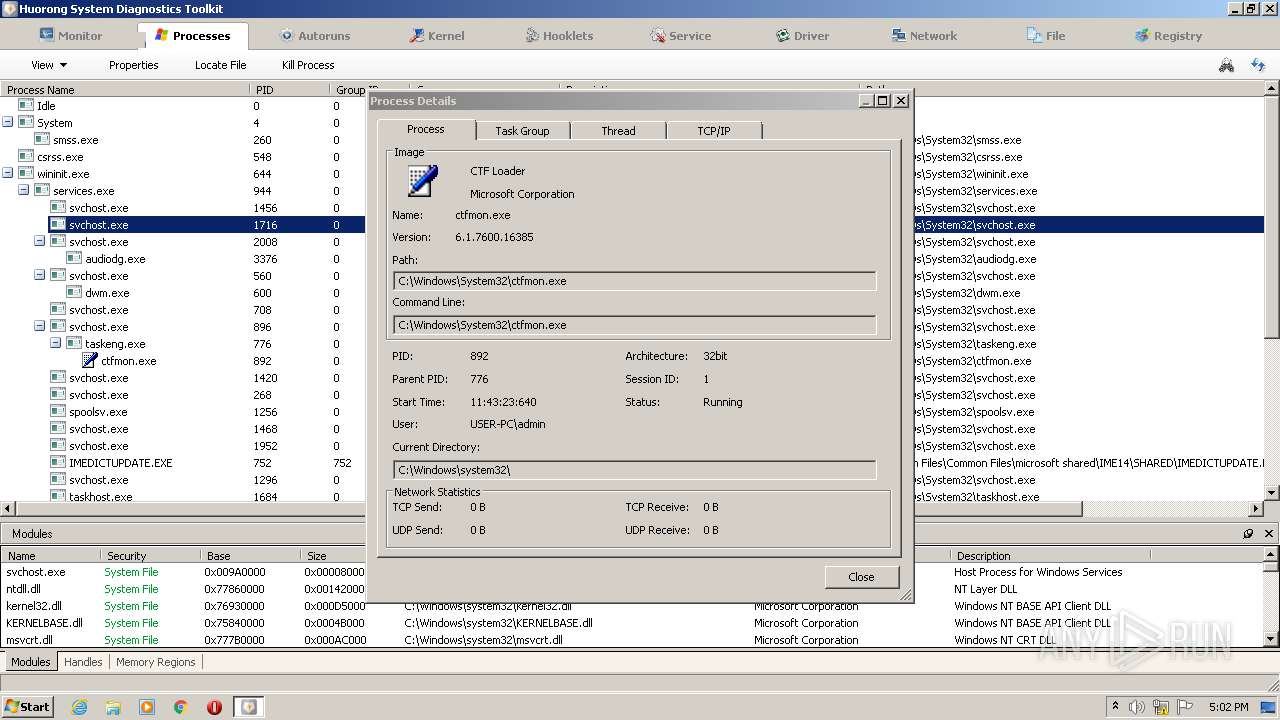Click the Windows Start button

27,706
